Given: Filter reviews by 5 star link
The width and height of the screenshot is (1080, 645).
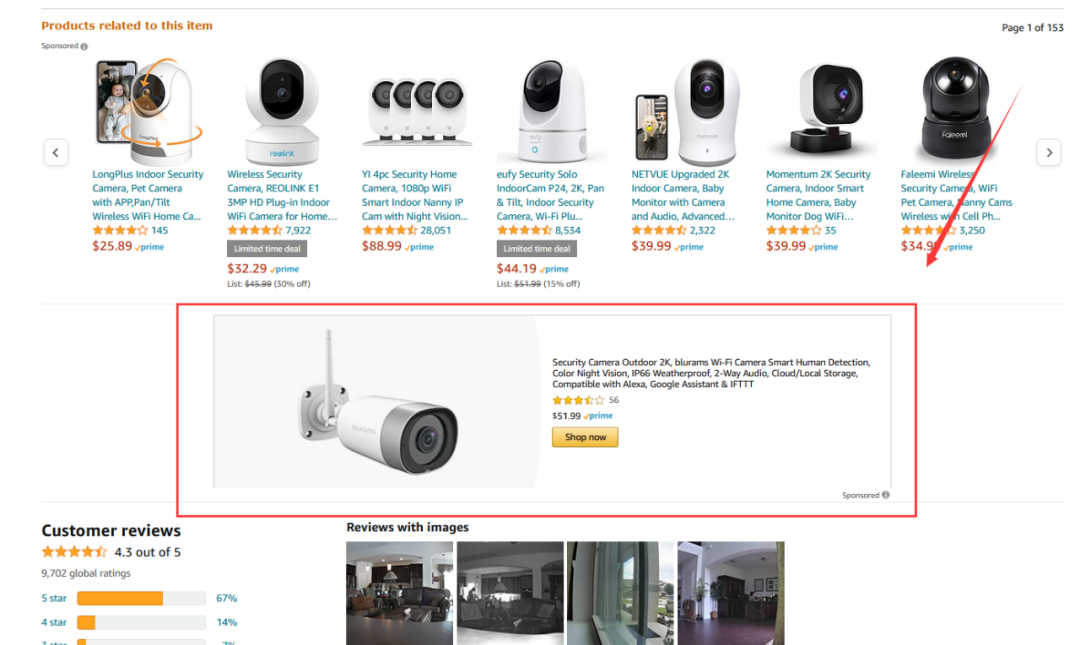Looking at the screenshot, I should tap(54, 598).
